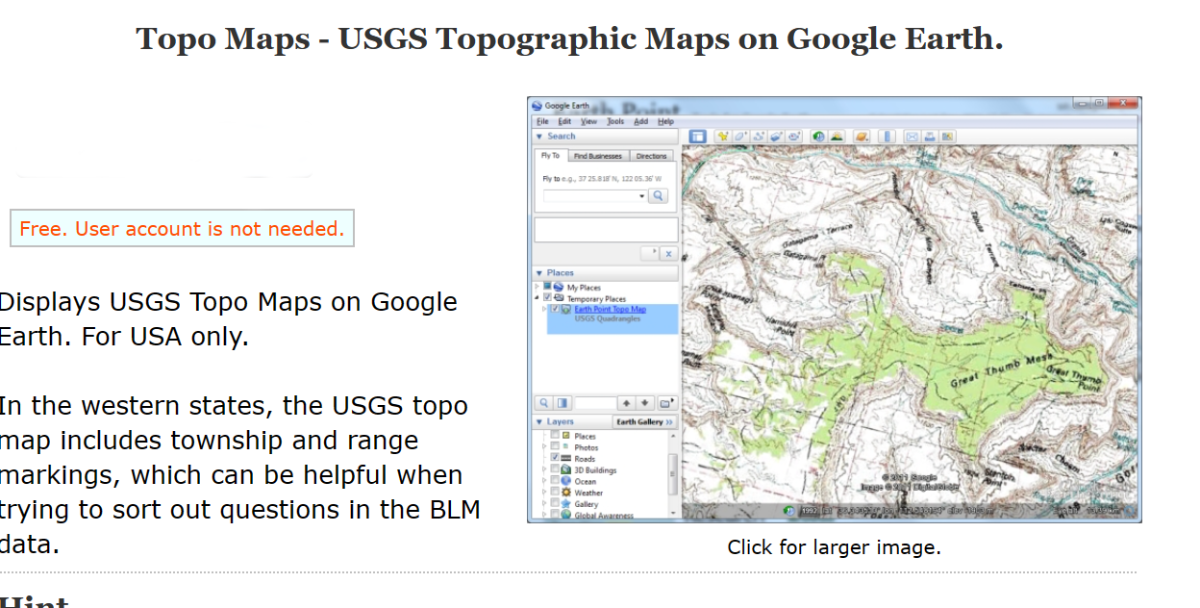Click the Weather layer sun icon

[x=566, y=493]
